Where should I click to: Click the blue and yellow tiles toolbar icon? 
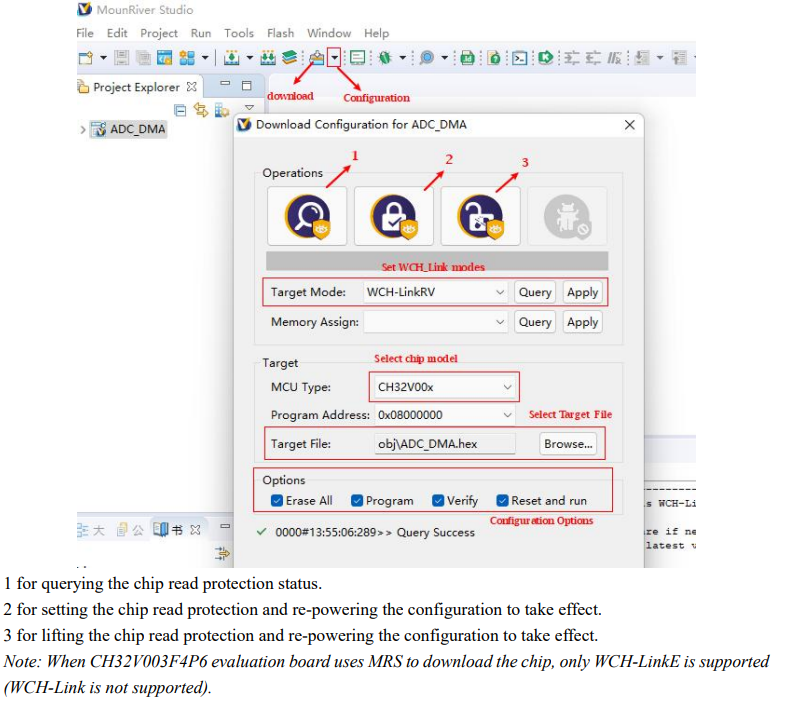pyautogui.click(x=187, y=58)
